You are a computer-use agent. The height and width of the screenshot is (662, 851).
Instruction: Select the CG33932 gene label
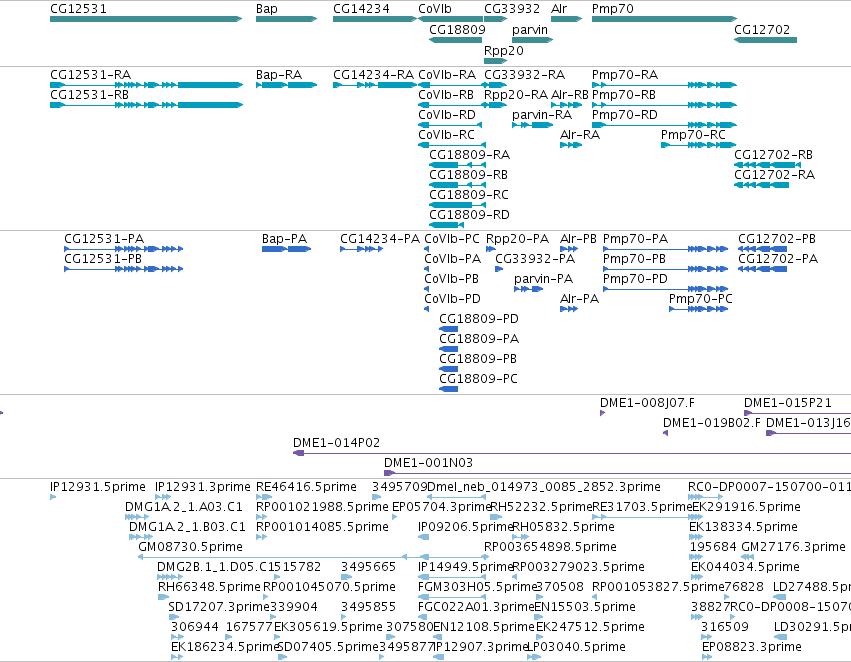(512, 9)
